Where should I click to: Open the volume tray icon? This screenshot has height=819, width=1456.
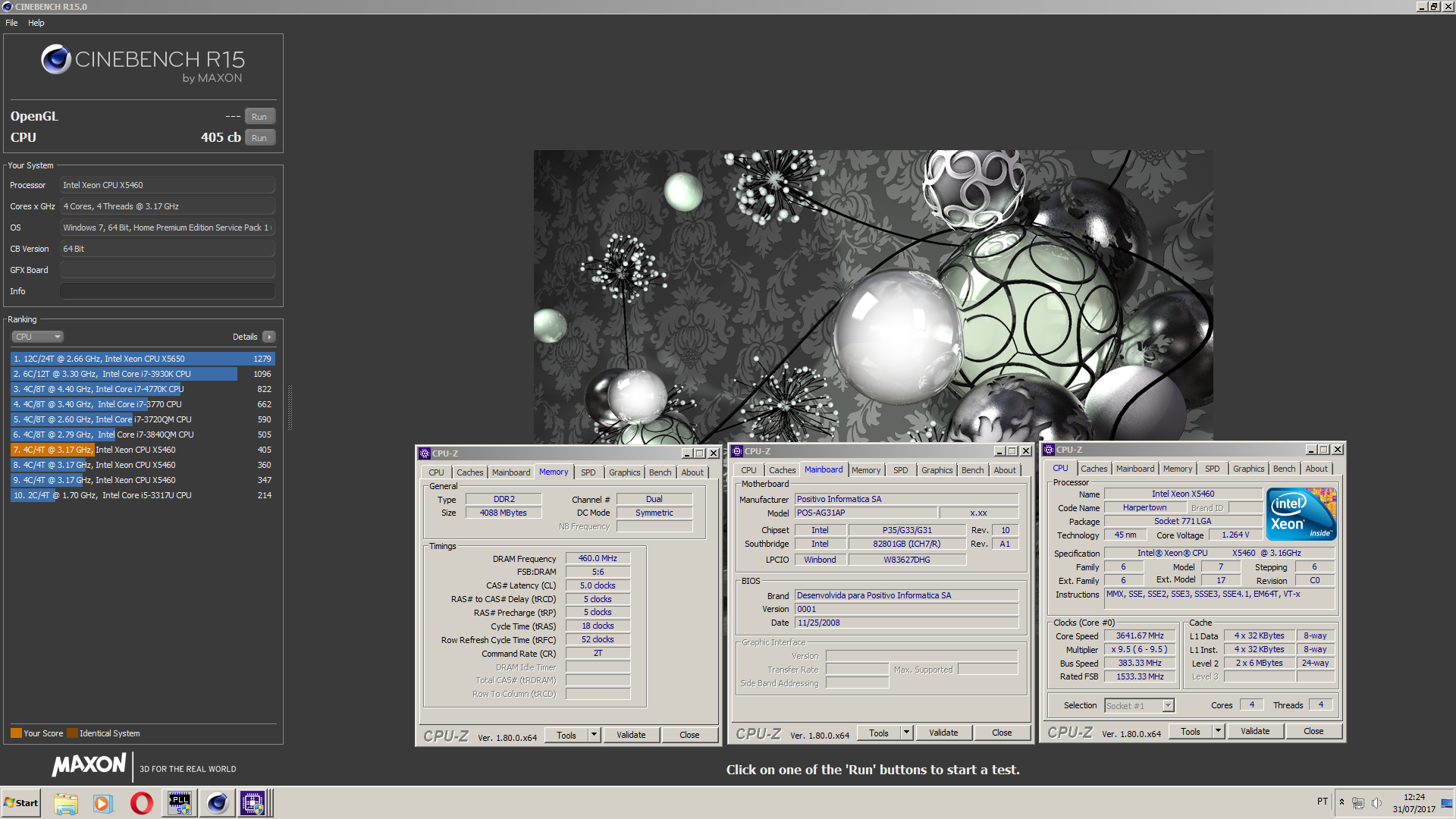pos(1376,802)
